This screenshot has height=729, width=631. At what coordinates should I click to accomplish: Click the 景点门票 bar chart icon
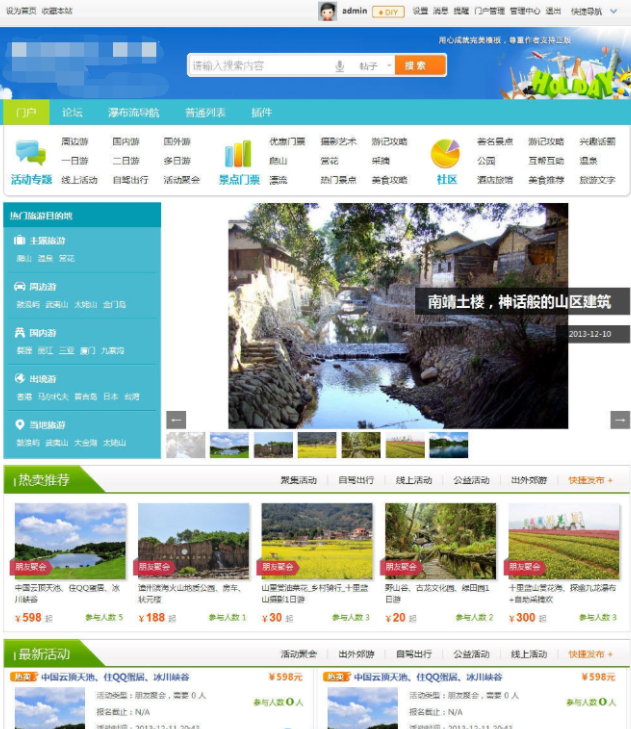(x=238, y=154)
